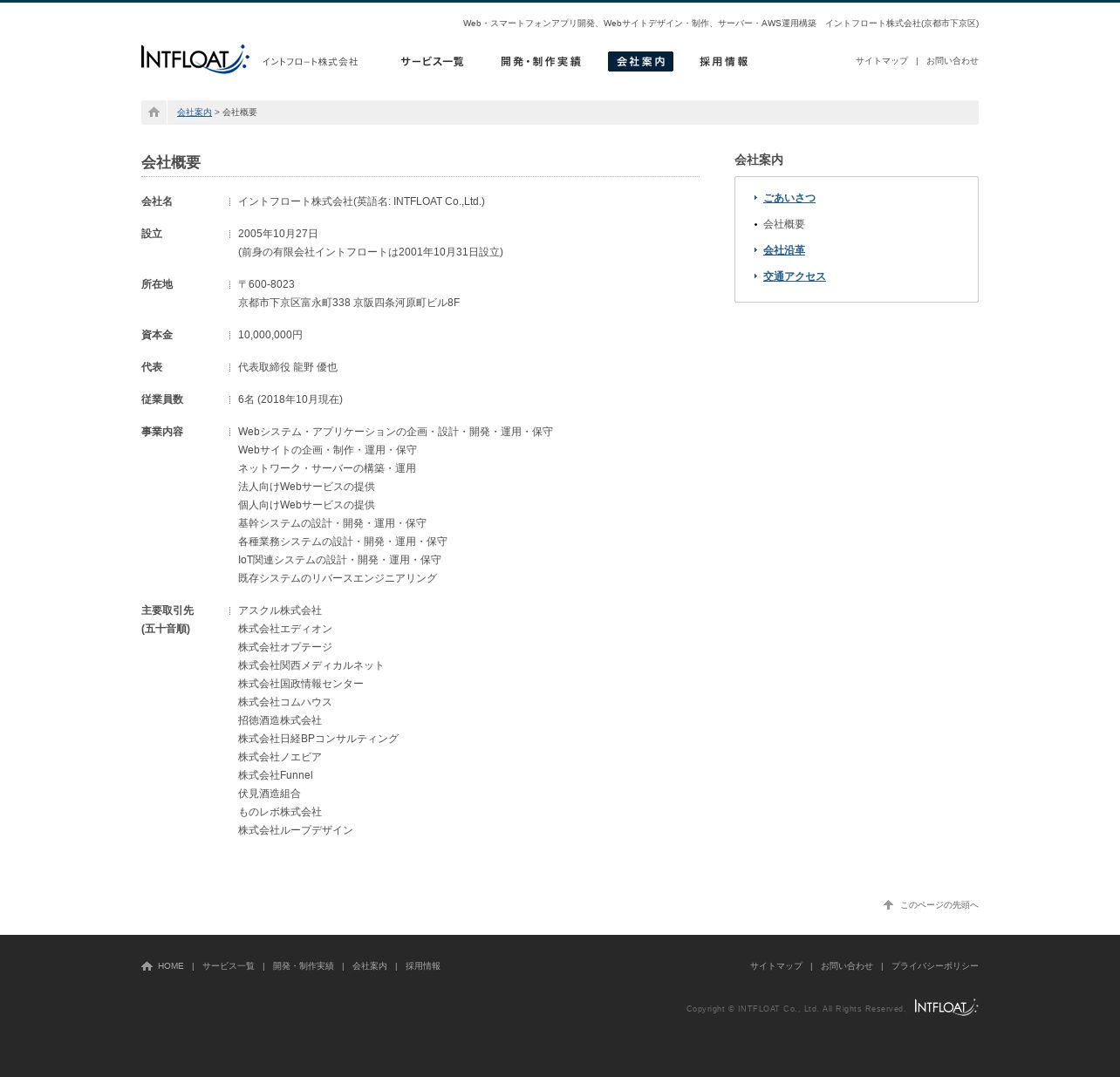Open ごあいさつ in sidebar
Image resolution: width=1120 pixels, height=1077 pixels.
pyautogui.click(x=789, y=198)
